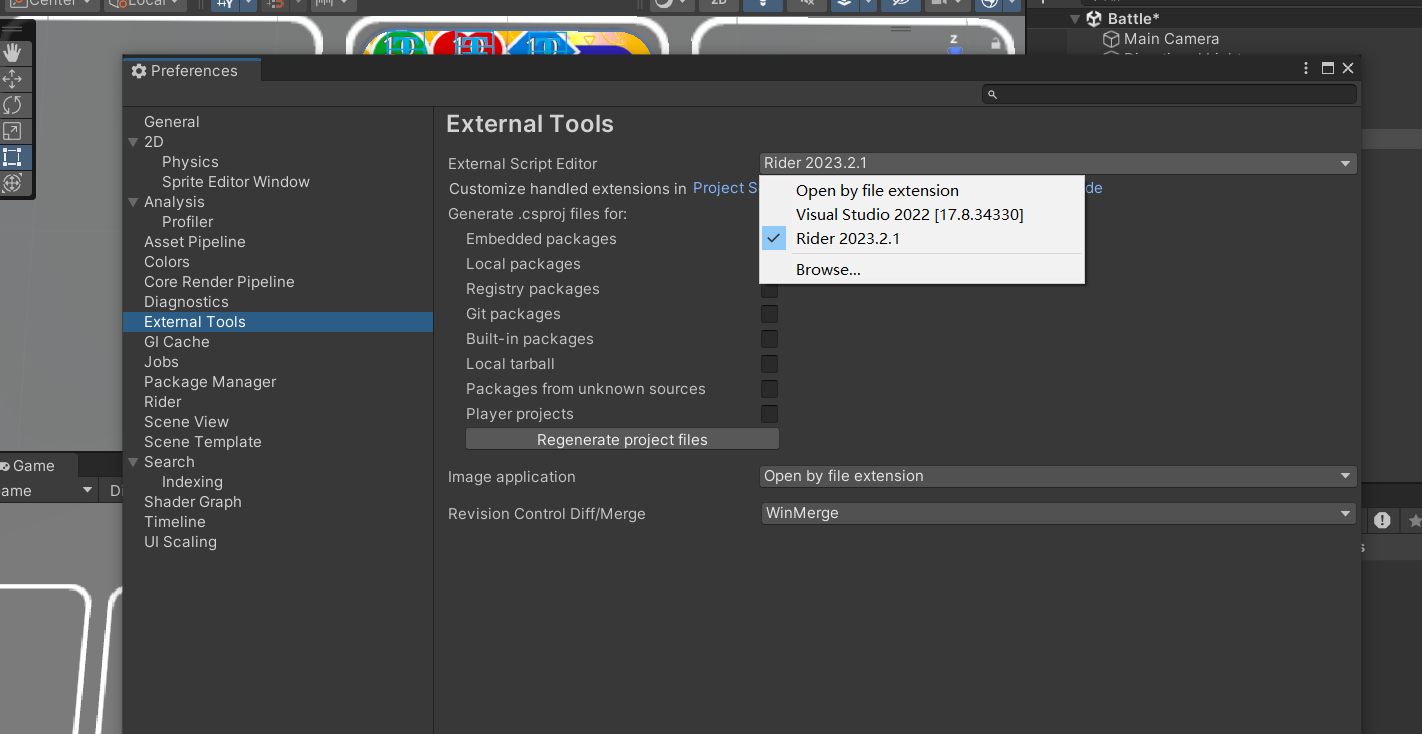Enable the Built-in packages checkbox

click(769, 339)
